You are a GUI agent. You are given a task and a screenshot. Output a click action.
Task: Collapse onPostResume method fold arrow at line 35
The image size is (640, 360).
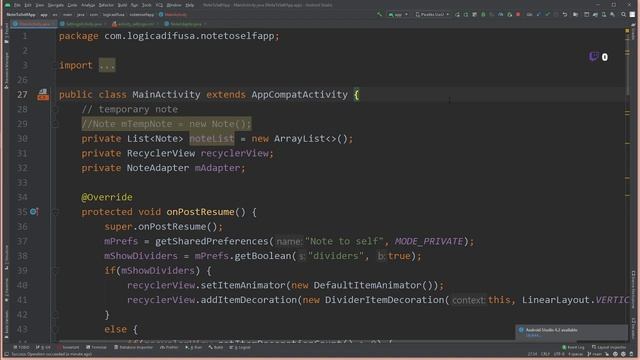click(x=55, y=212)
